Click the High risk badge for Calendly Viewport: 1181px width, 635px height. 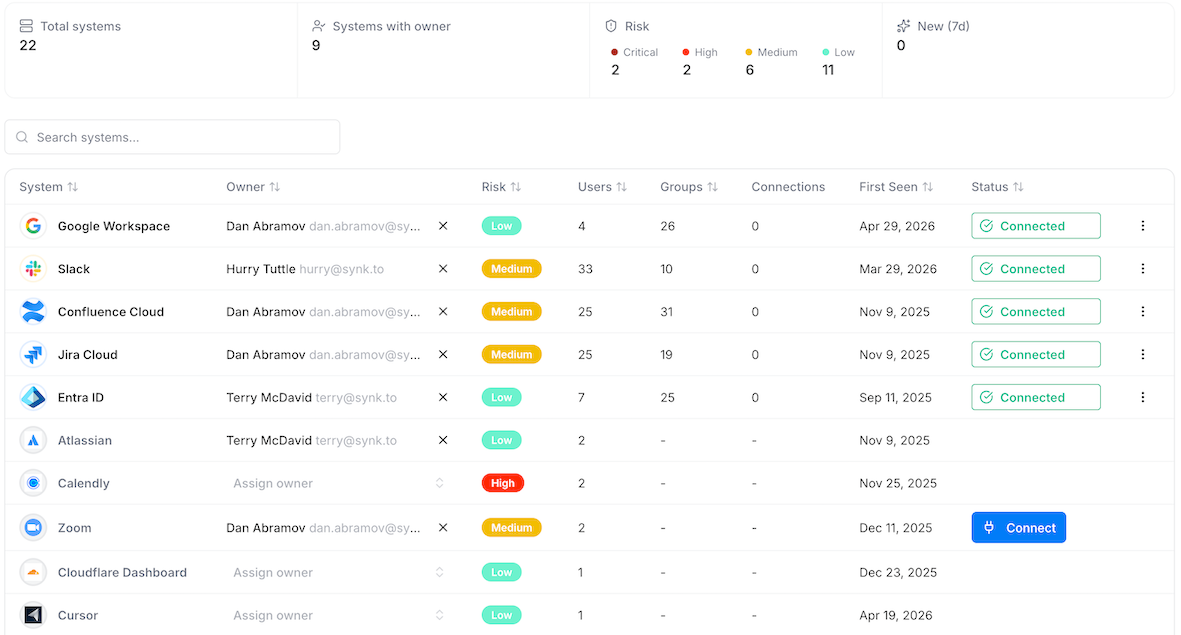point(502,484)
